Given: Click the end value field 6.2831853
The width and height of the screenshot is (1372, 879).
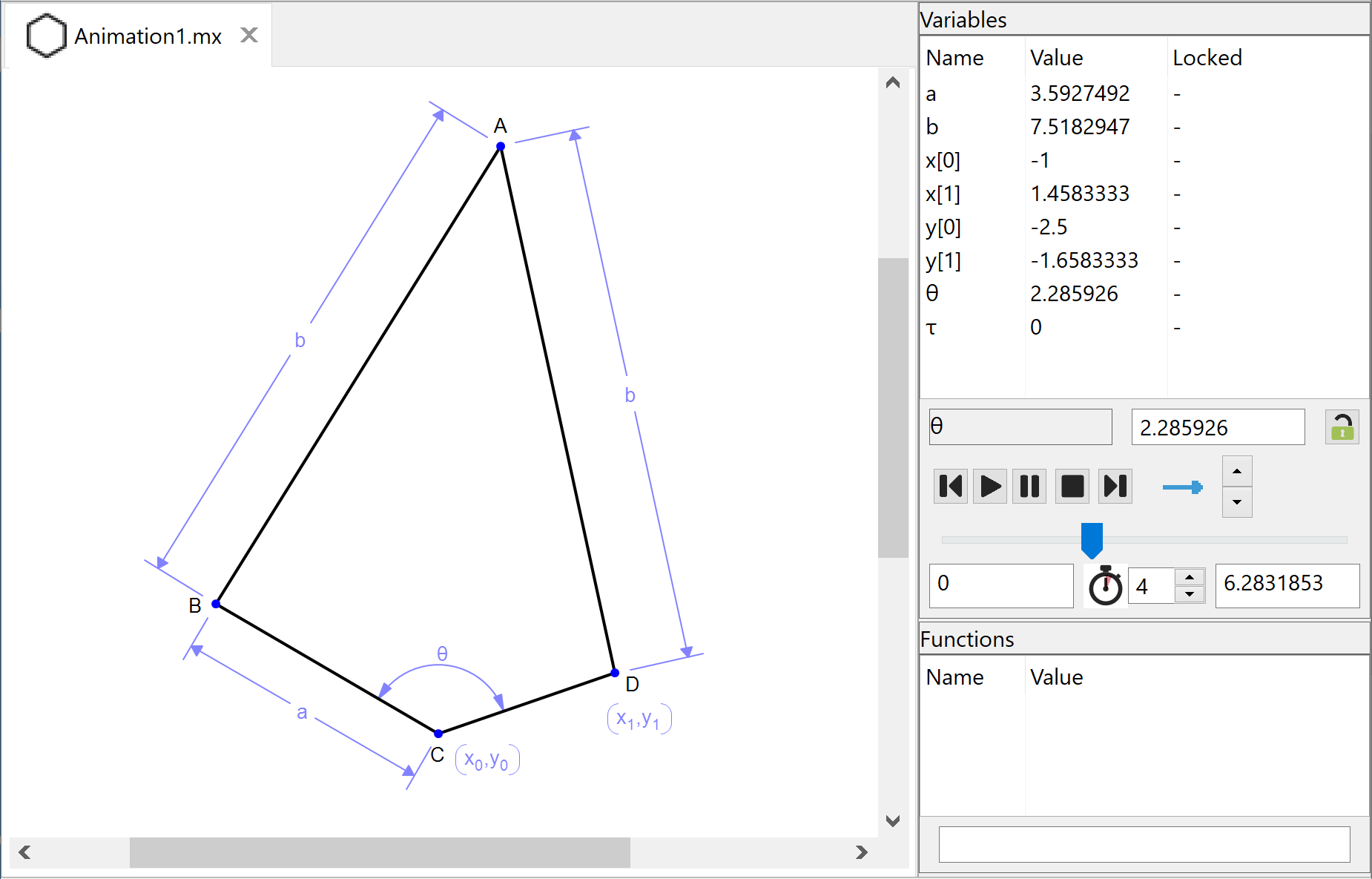Looking at the screenshot, I should click(1287, 585).
